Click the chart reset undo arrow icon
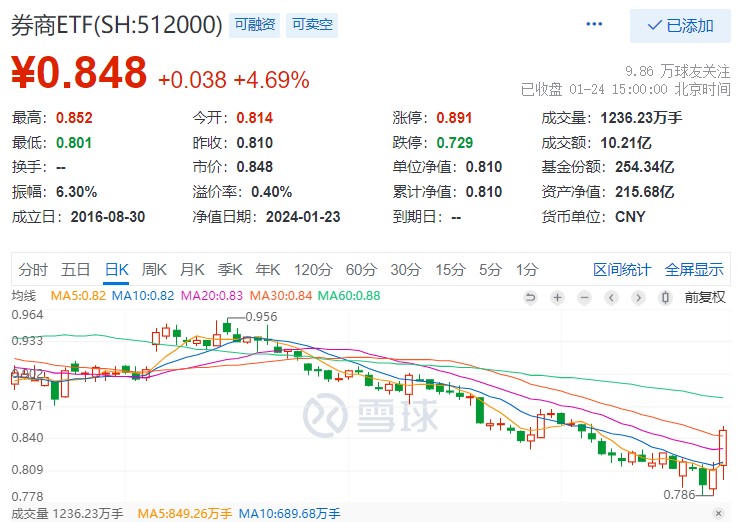The width and height of the screenshot is (737, 522). [x=530, y=297]
